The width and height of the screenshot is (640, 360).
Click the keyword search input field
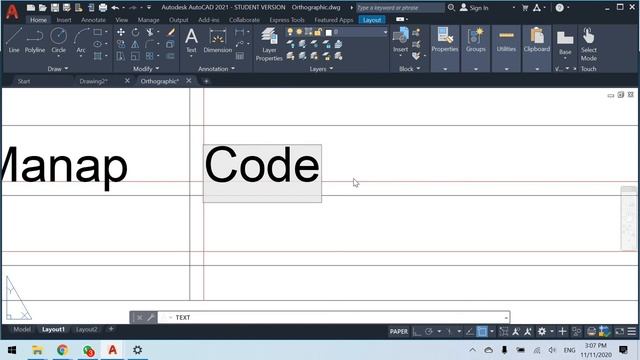(x=400, y=7)
